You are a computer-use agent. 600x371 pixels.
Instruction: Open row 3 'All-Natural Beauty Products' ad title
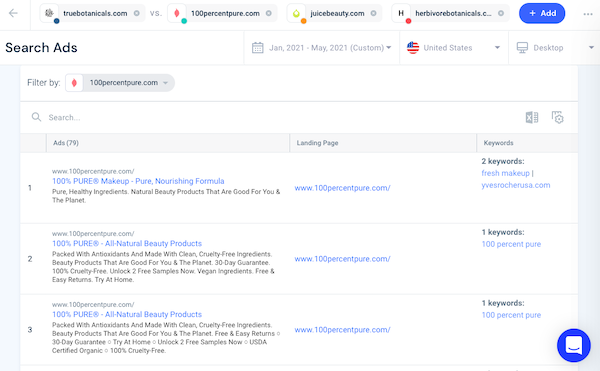(127, 314)
